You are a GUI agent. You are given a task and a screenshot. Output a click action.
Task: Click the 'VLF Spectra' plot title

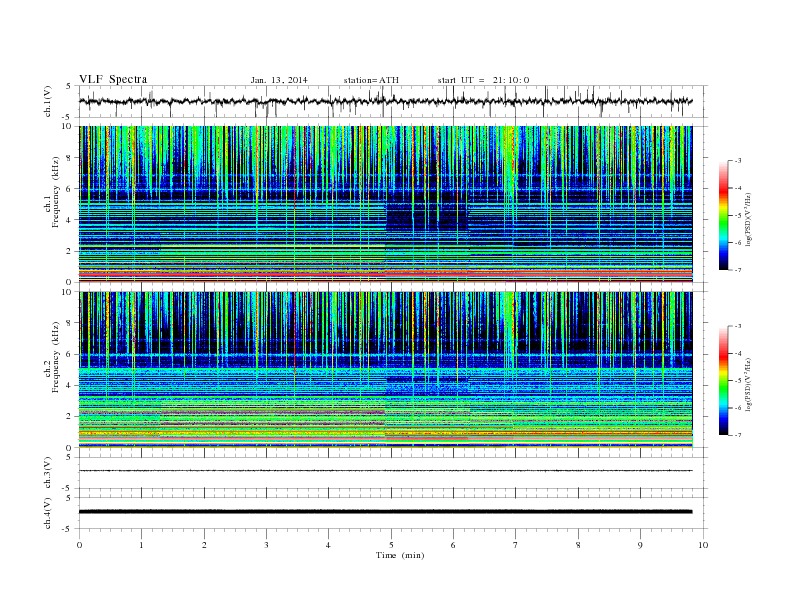(x=113, y=79)
